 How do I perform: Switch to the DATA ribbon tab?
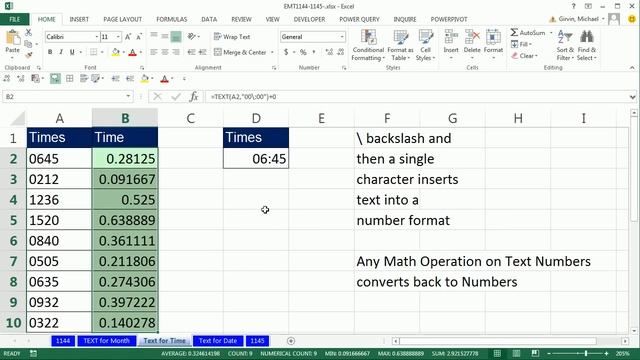coord(209,19)
